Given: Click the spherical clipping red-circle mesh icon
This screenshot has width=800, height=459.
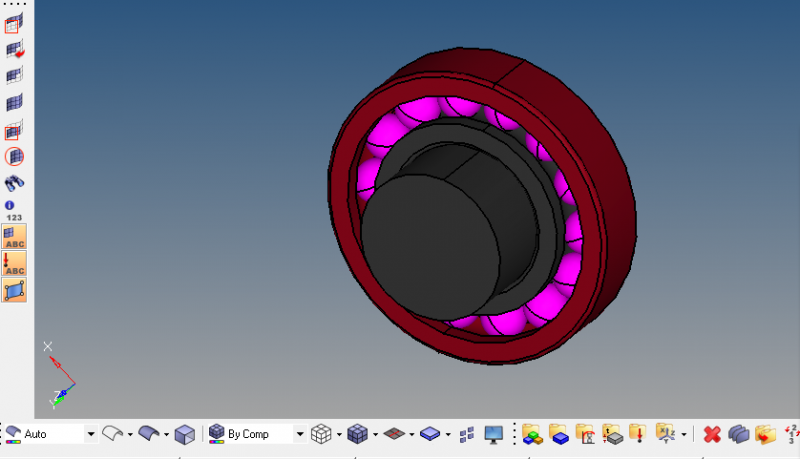Looking at the screenshot, I should 14,157.
